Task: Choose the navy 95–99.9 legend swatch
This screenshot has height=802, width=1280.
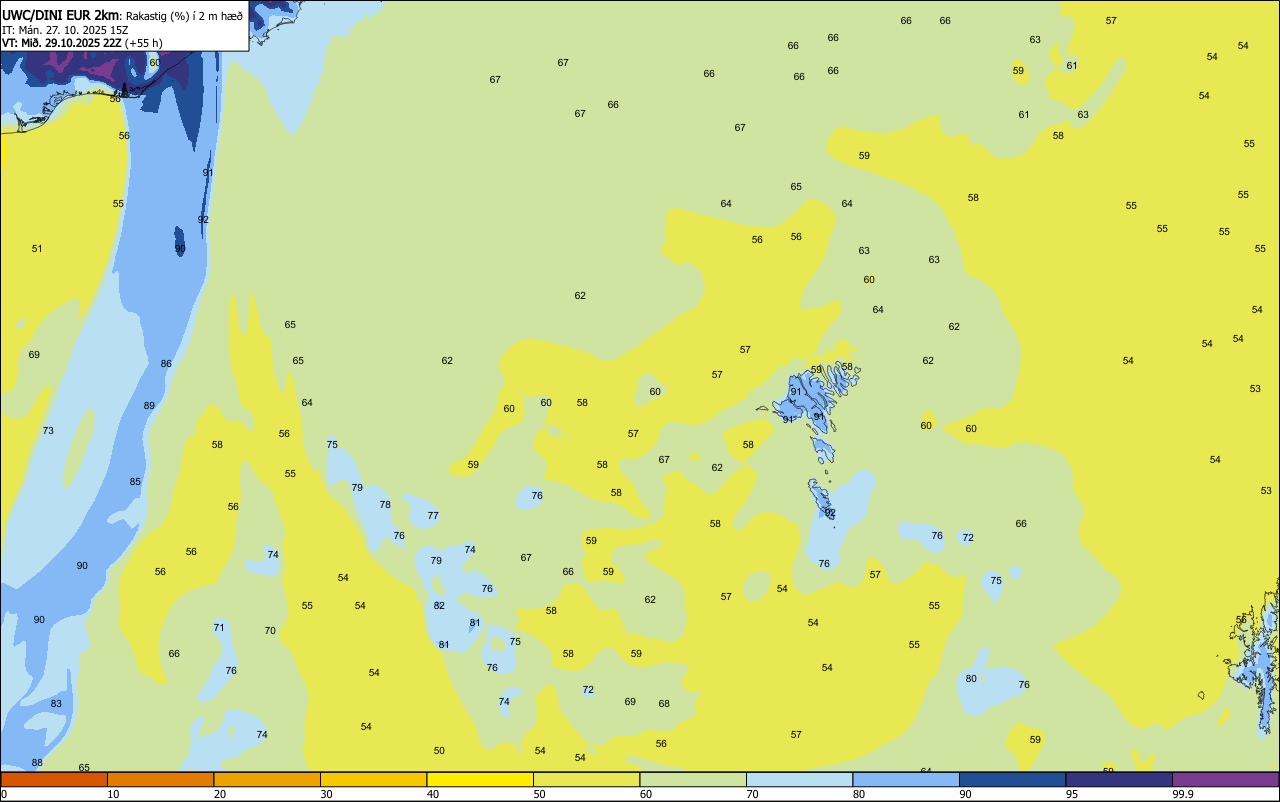Action: pos(1119,779)
